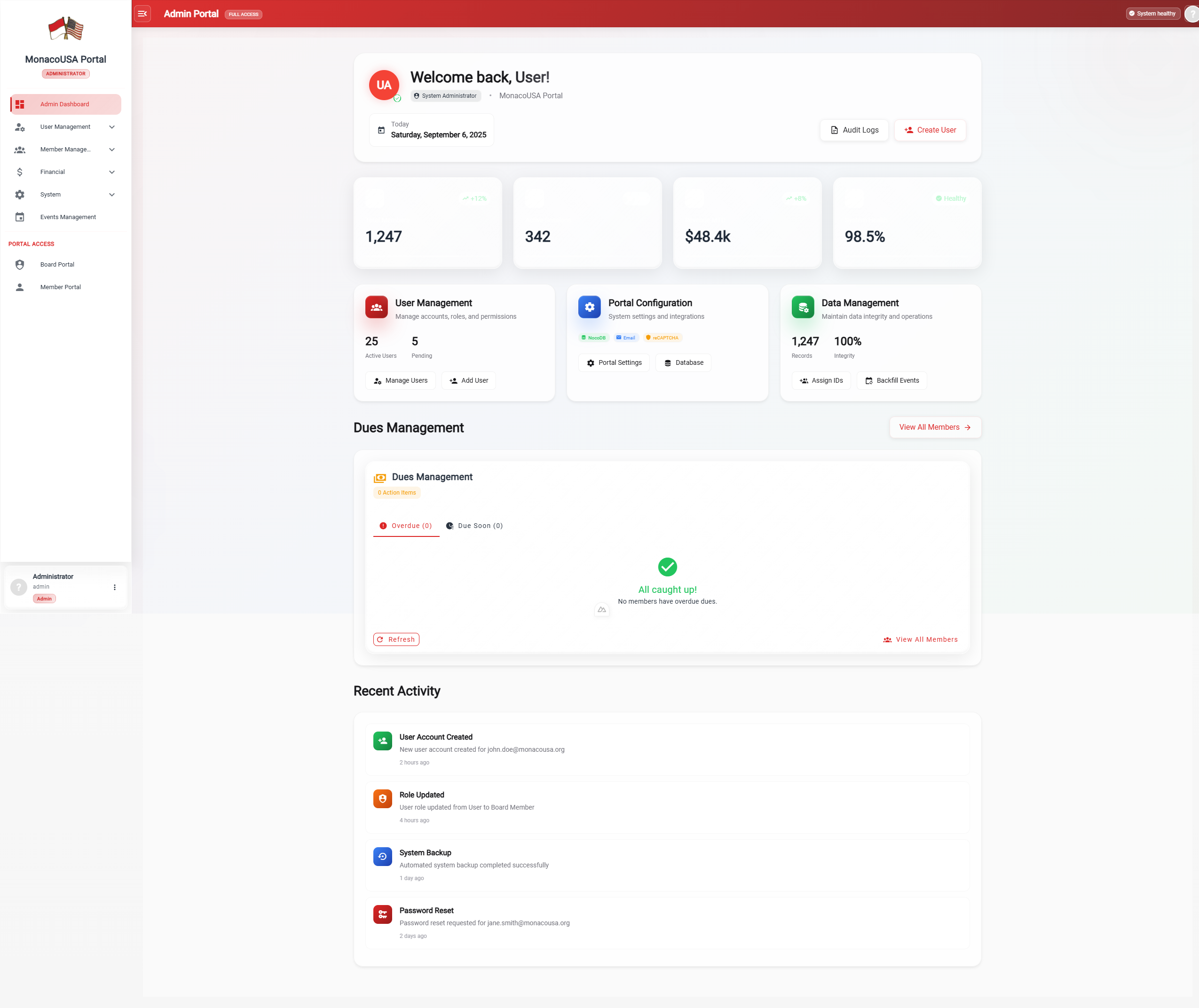This screenshot has height=1008, width=1199.
Task: Expand the Financial sidebar section
Action: click(x=112, y=172)
